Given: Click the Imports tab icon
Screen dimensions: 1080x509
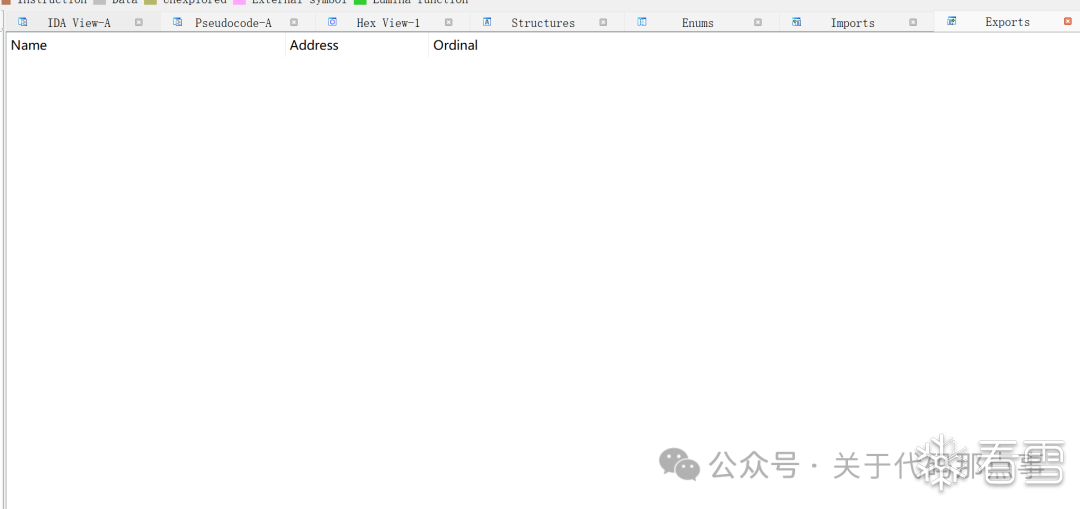Looking at the screenshot, I should [x=797, y=22].
